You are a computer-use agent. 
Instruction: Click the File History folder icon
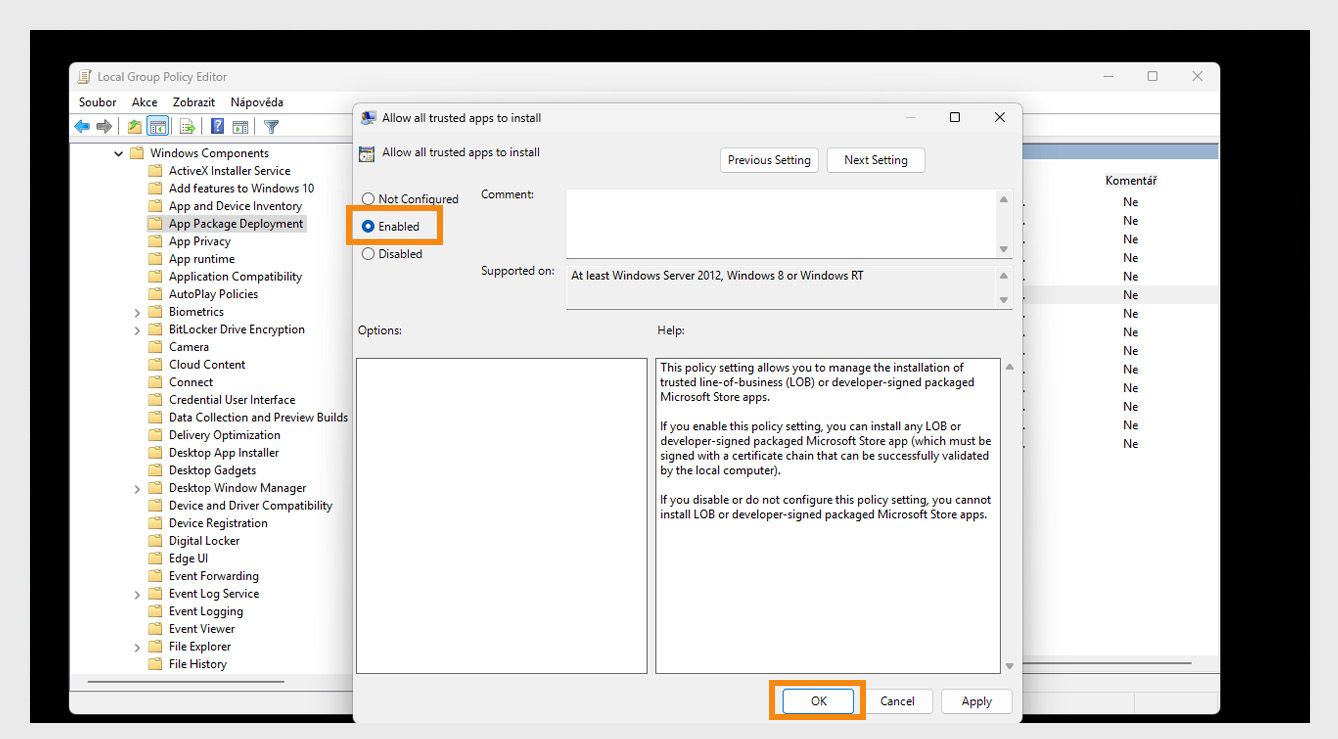click(x=155, y=664)
